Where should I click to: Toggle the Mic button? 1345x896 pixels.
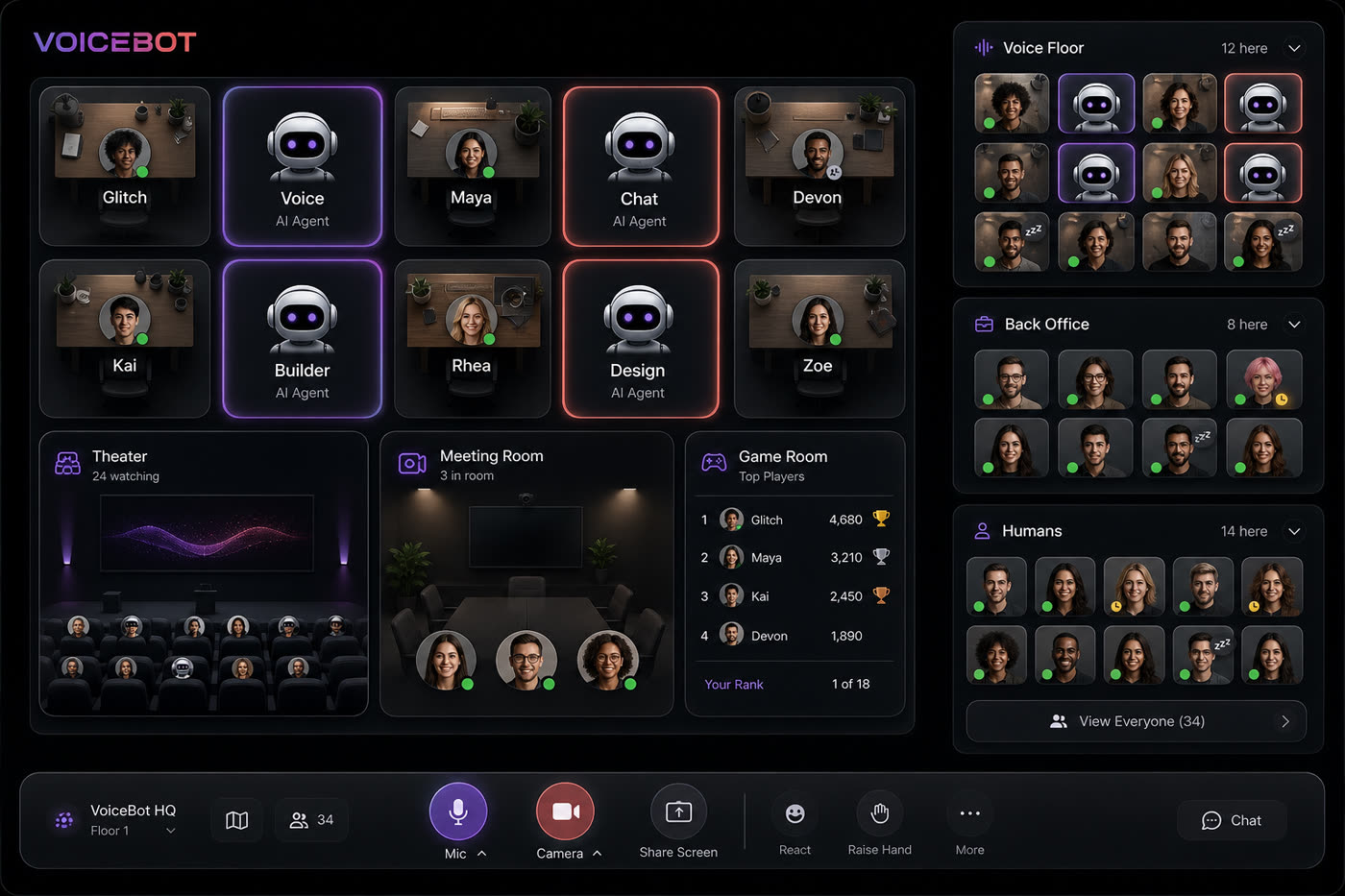click(458, 811)
